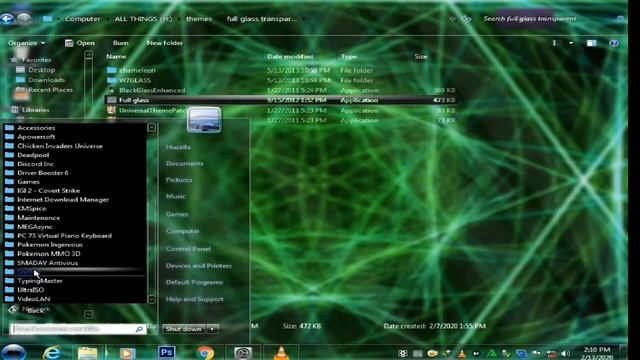Open Google Chrome from the taskbar
The image size is (640, 360).
[x=205, y=353]
